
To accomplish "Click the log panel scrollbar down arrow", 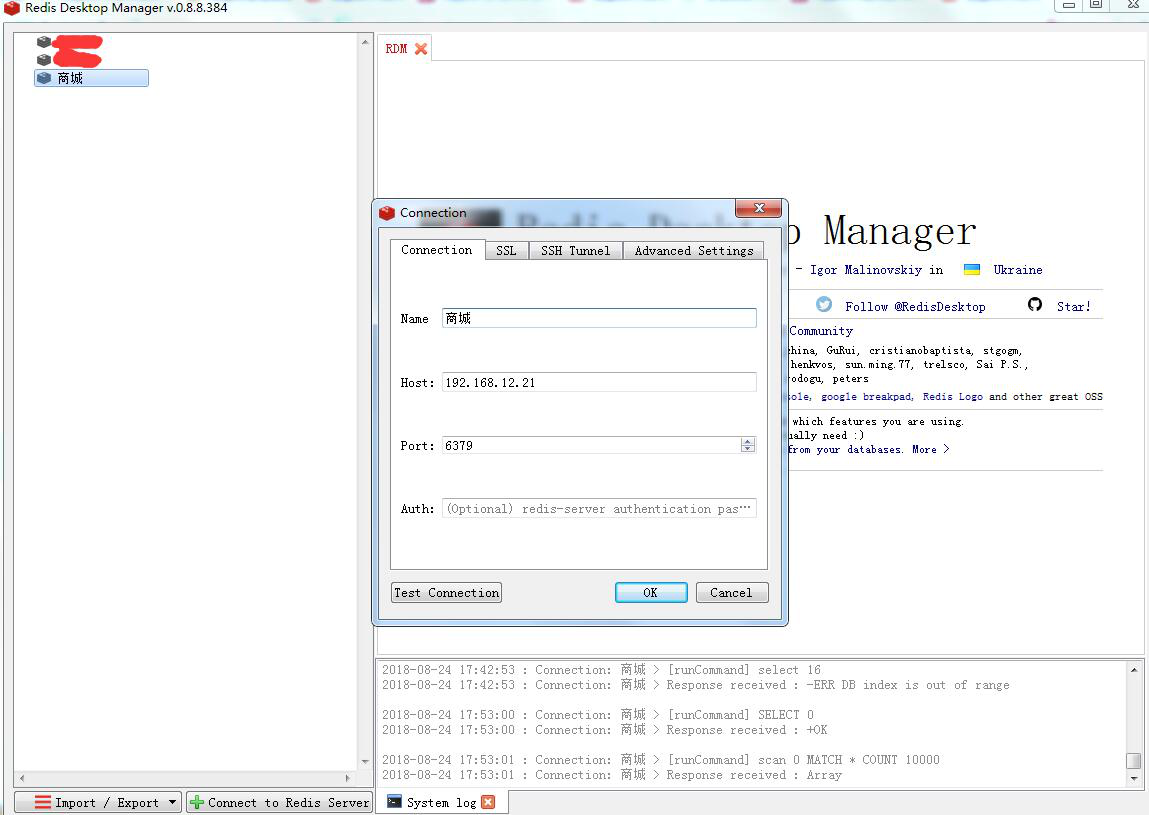I will pos(1134,778).
